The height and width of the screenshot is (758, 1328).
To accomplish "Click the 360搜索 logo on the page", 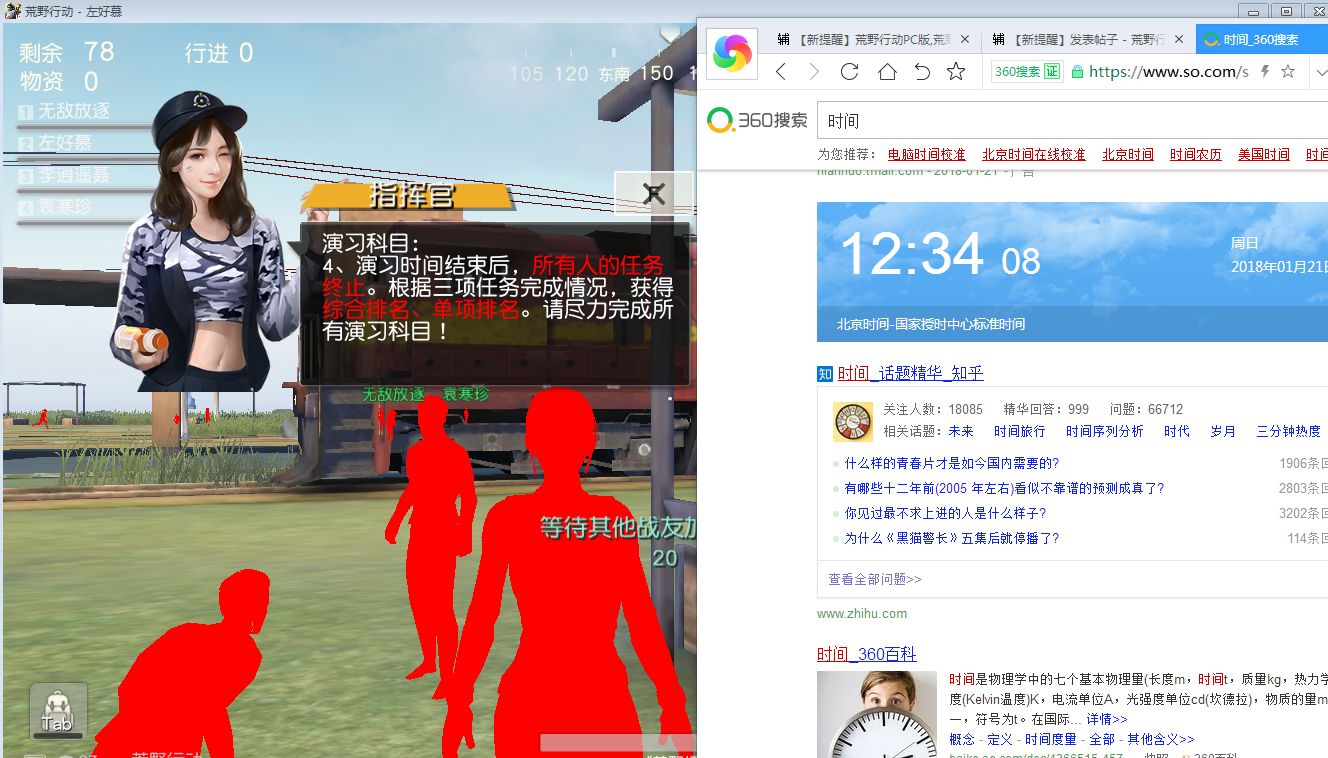I will [757, 121].
